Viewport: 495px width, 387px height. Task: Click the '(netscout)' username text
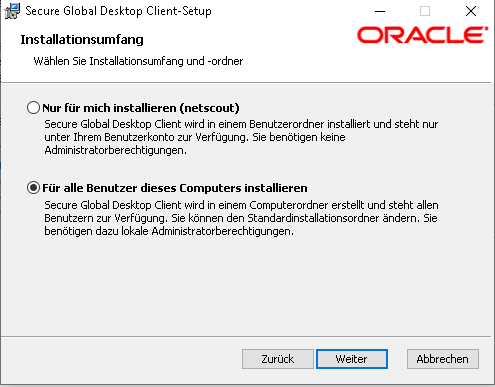point(209,108)
